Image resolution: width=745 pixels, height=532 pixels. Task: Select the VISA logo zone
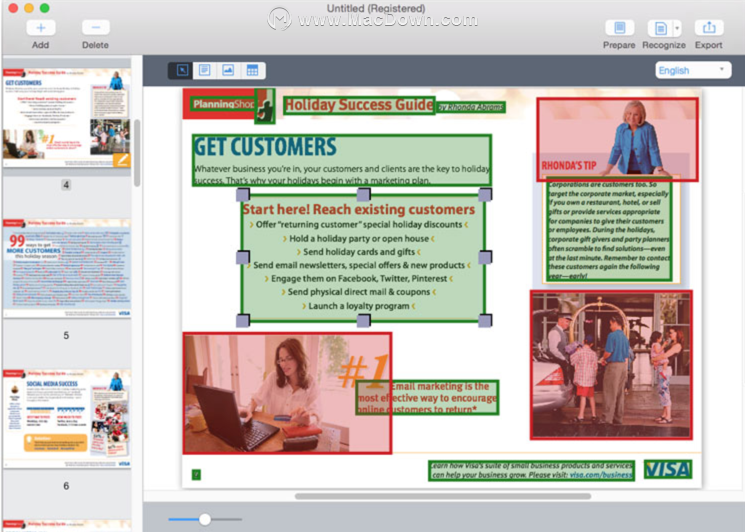click(668, 469)
